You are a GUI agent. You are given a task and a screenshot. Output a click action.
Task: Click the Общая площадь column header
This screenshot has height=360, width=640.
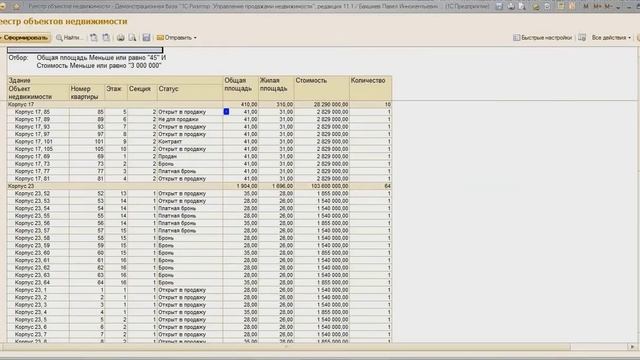pos(241,88)
